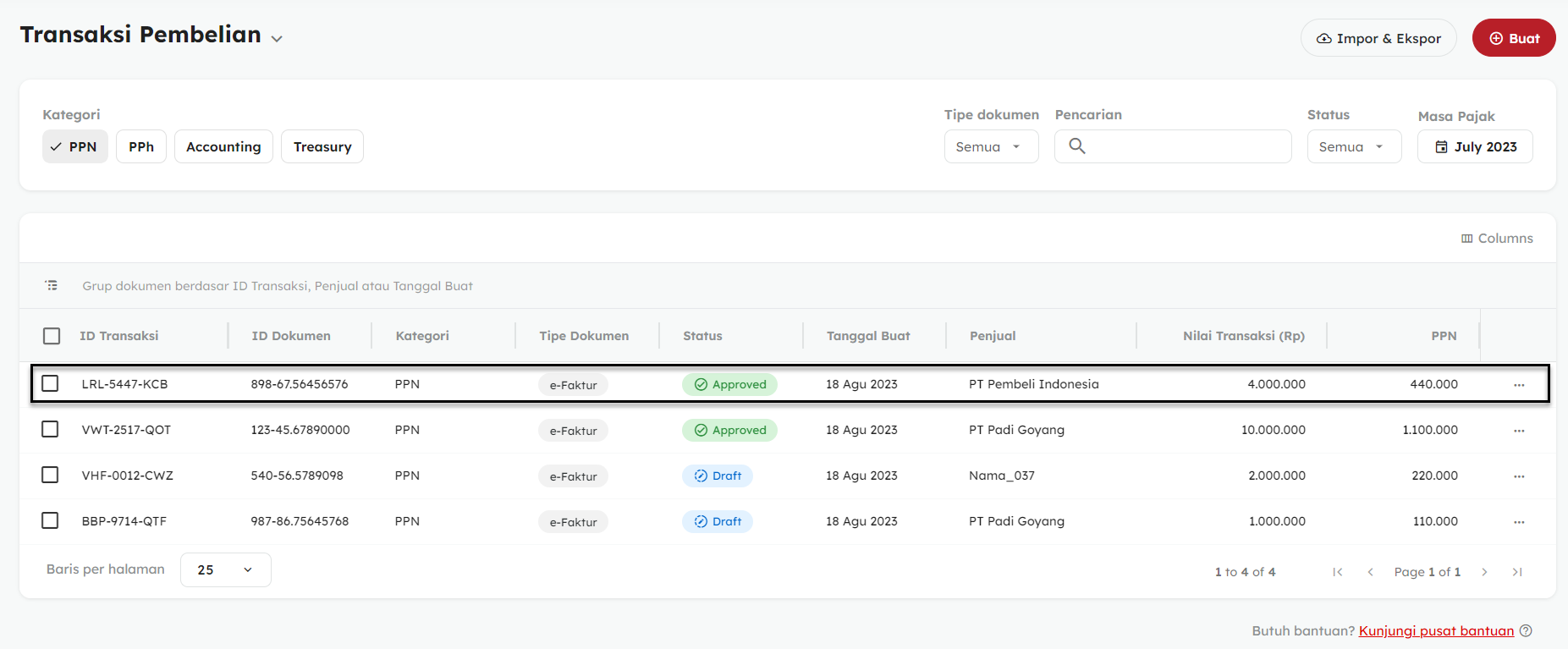
Task: Go to the first page arrow
Action: [1338, 572]
